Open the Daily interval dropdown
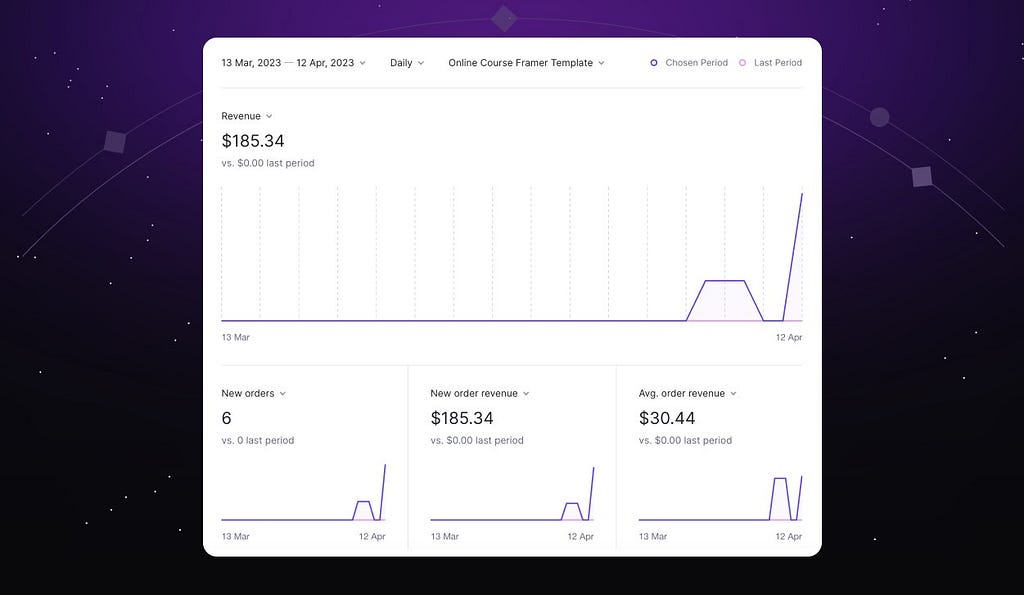The height and width of the screenshot is (595, 1024). [407, 63]
